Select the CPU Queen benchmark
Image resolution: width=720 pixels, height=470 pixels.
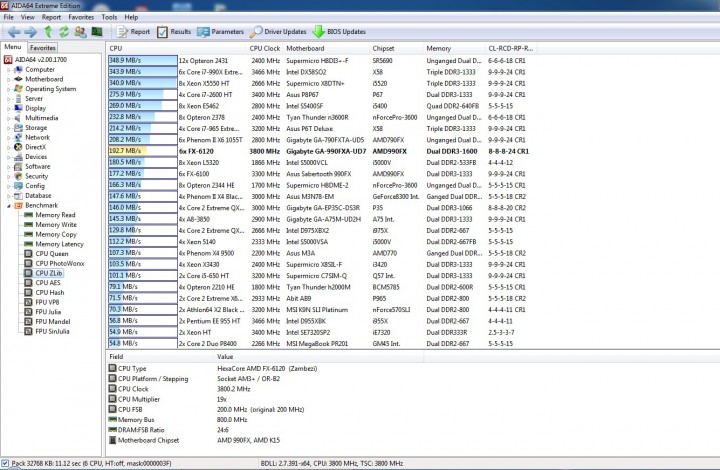click(x=51, y=253)
